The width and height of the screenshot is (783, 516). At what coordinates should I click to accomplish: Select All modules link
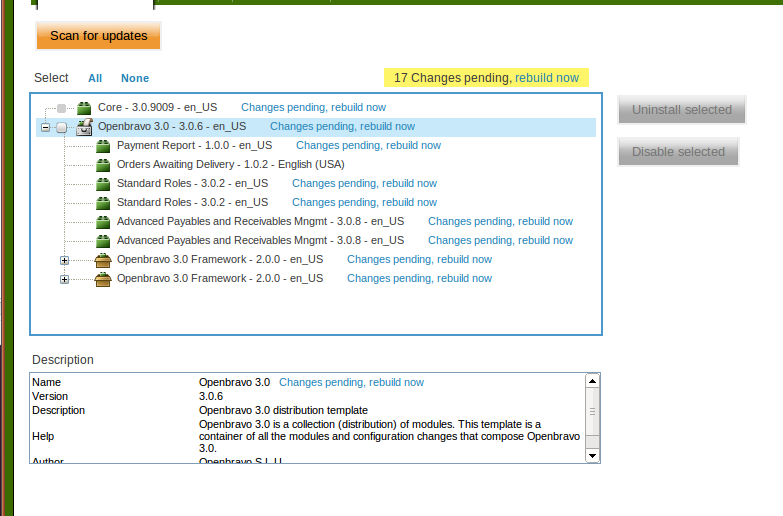click(95, 78)
